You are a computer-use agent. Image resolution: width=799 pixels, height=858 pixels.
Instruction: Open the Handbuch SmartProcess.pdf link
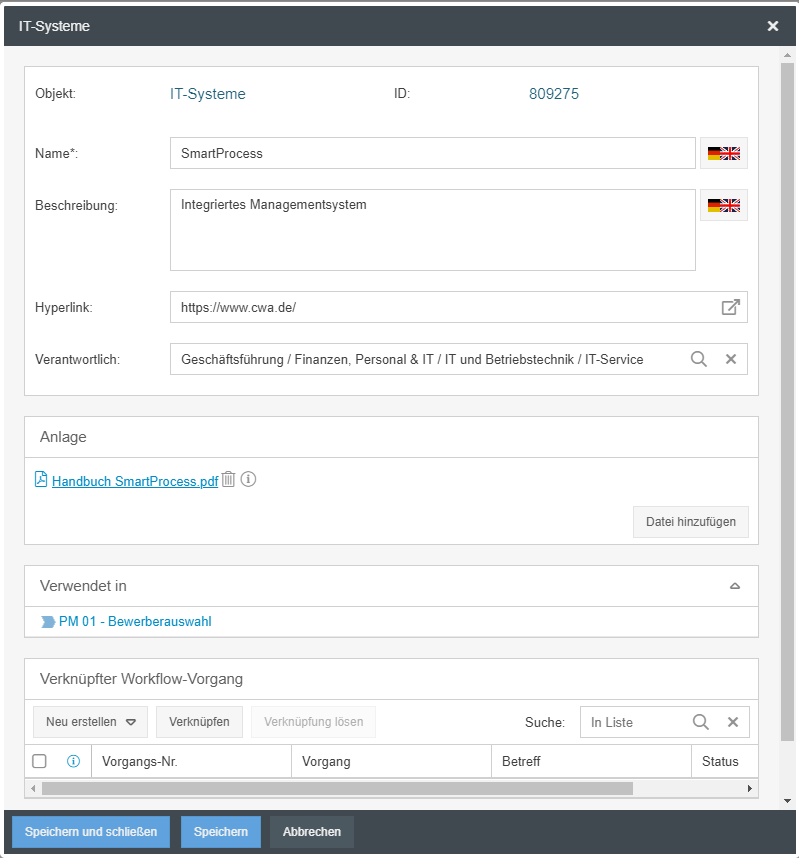click(x=134, y=481)
